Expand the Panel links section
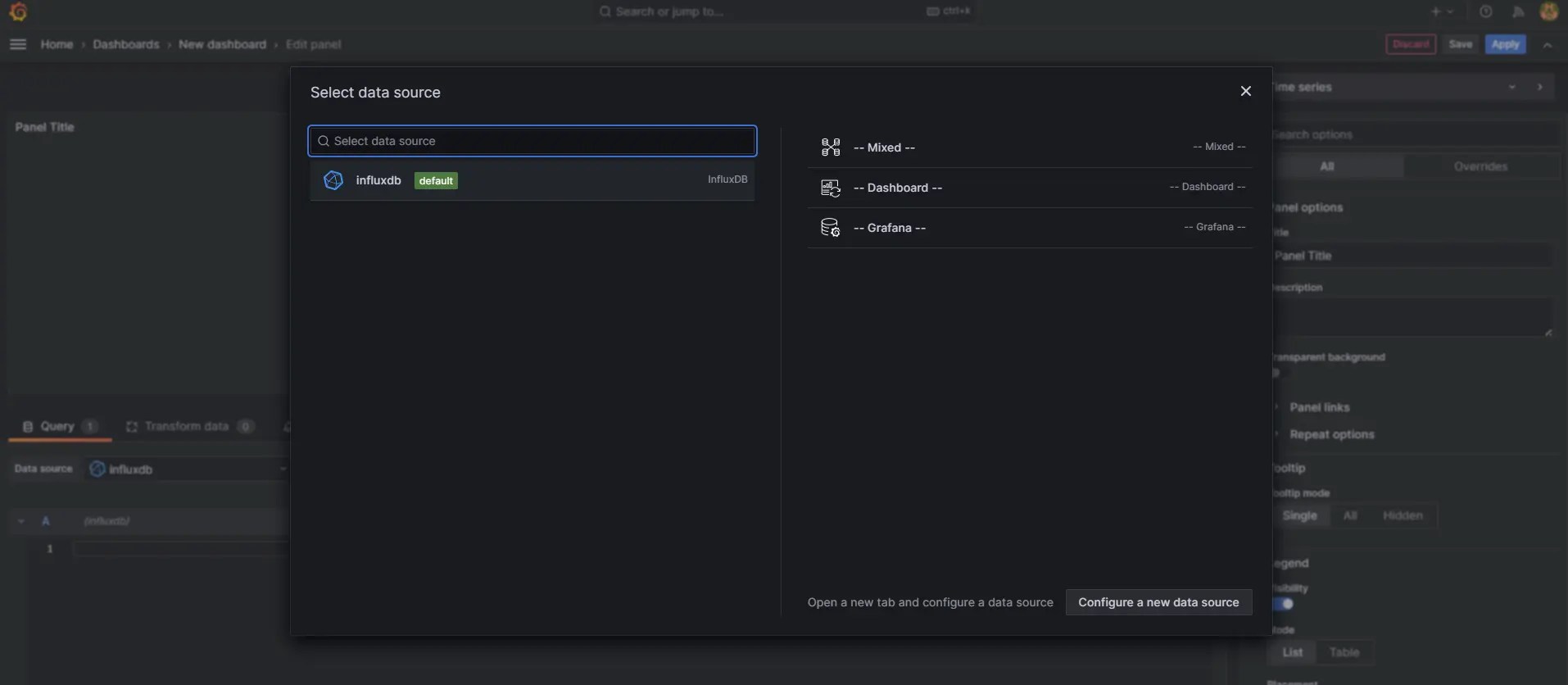This screenshot has width=1568, height=685. click(x=1319, y=407)
